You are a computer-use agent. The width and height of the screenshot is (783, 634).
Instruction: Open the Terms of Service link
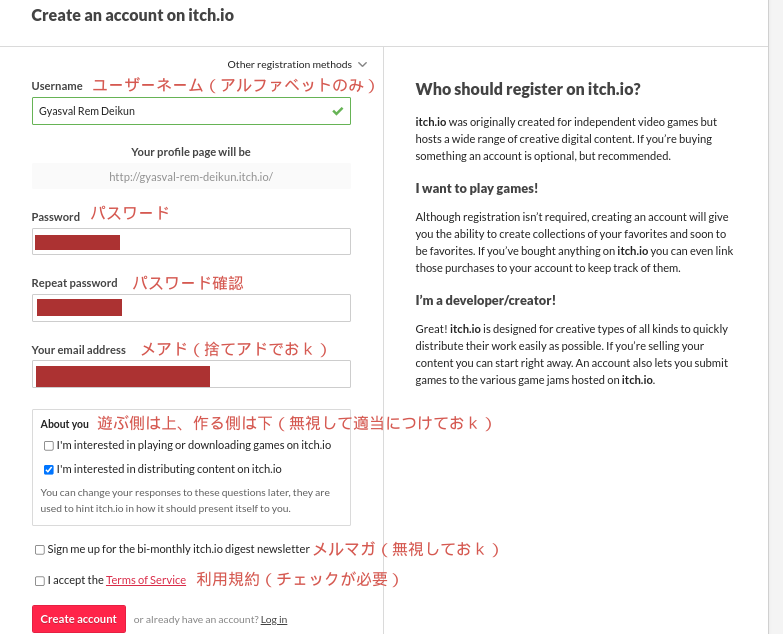click(146, 580)
